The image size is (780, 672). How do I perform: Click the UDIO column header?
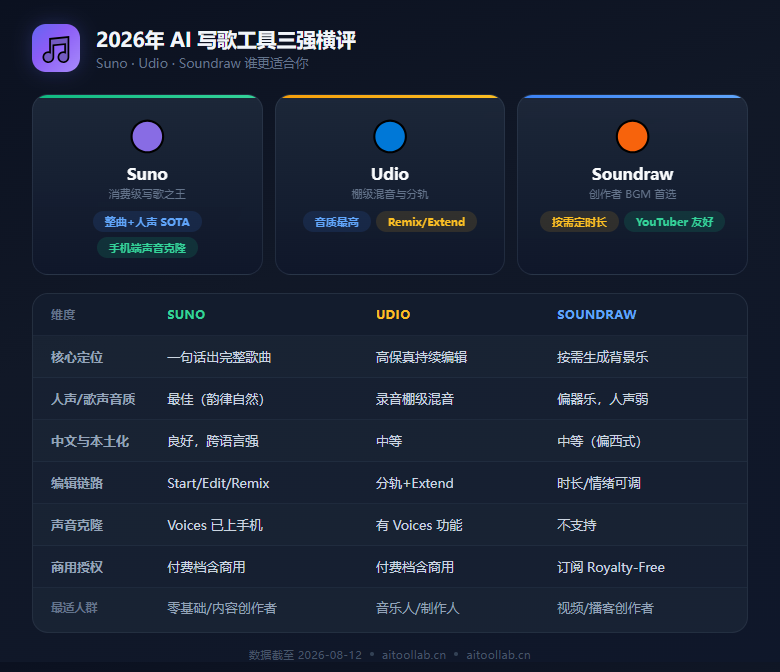[393, 314]
